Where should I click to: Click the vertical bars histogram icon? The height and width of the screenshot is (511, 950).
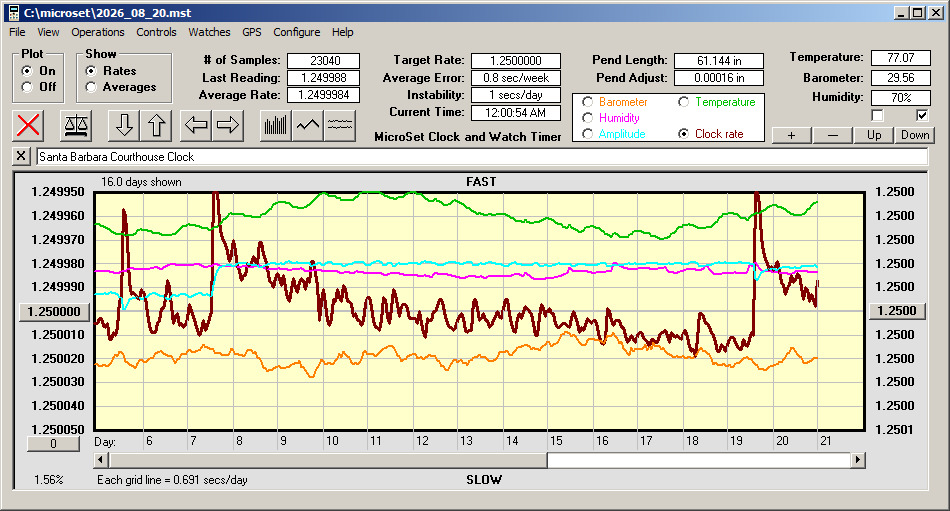276,125
